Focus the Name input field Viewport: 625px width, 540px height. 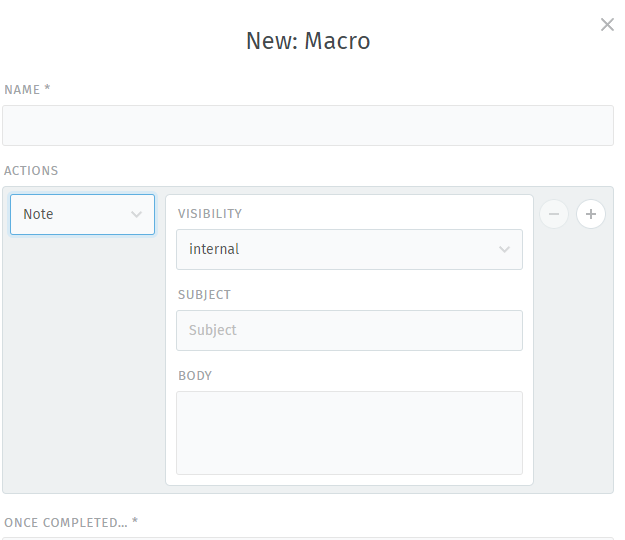coord(308,126)
